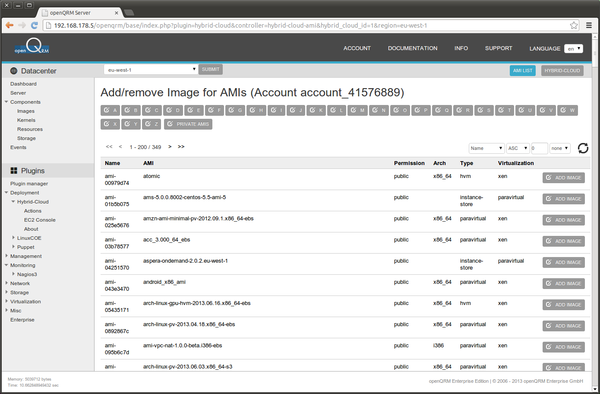Filter AMIs by letter P
600x394 pixels.
(421, 111)
